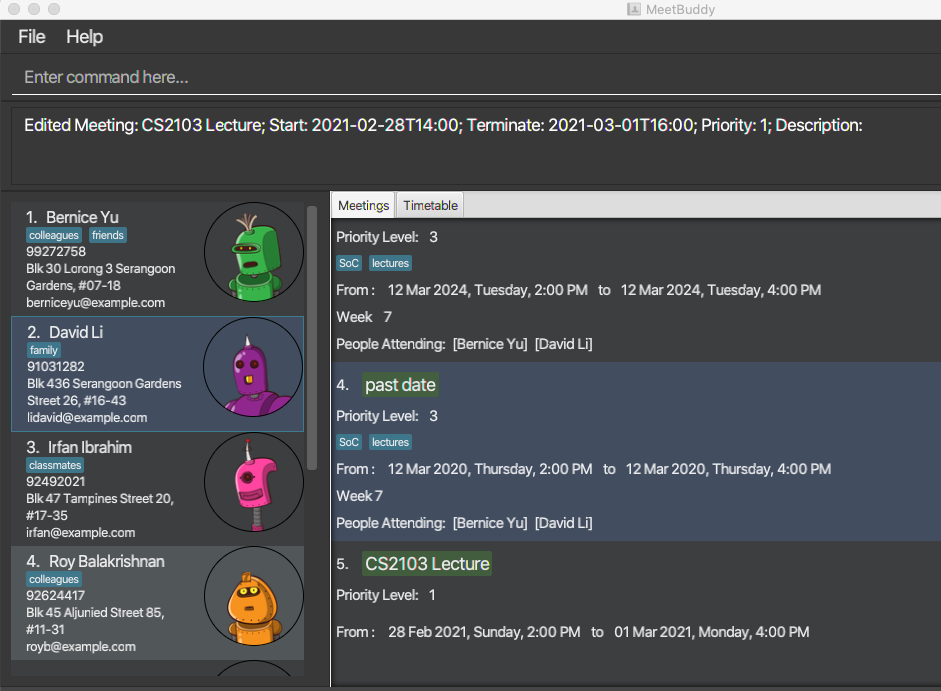The width and height of the screenshot is (941, 691).
Task: Click the 12 Mar 2020 start date text
Action: coord(490,469)
